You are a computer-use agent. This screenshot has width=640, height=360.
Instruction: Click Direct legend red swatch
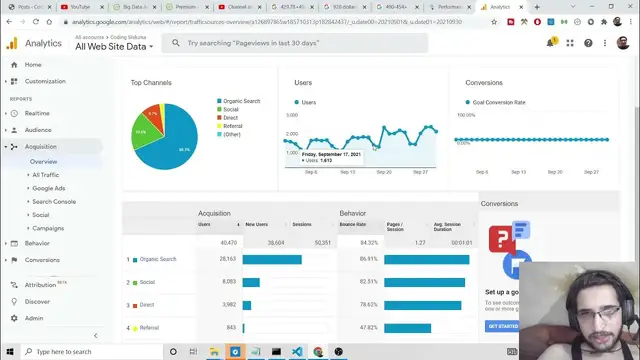point(219,118)
